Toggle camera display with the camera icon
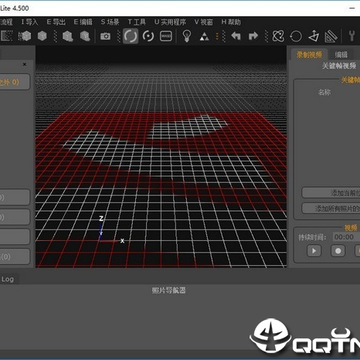Screen dimensions: 360x360 (105, 36)
